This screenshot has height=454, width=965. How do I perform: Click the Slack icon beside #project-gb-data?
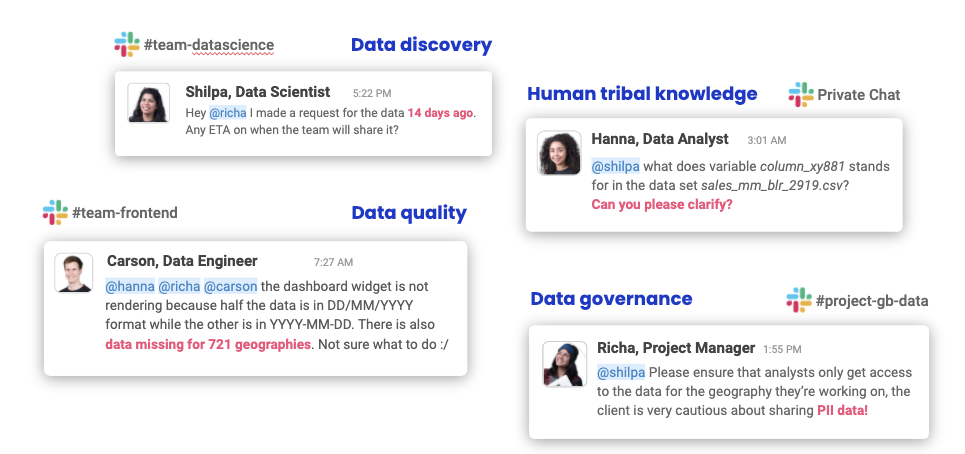click(x=799, y=300)
